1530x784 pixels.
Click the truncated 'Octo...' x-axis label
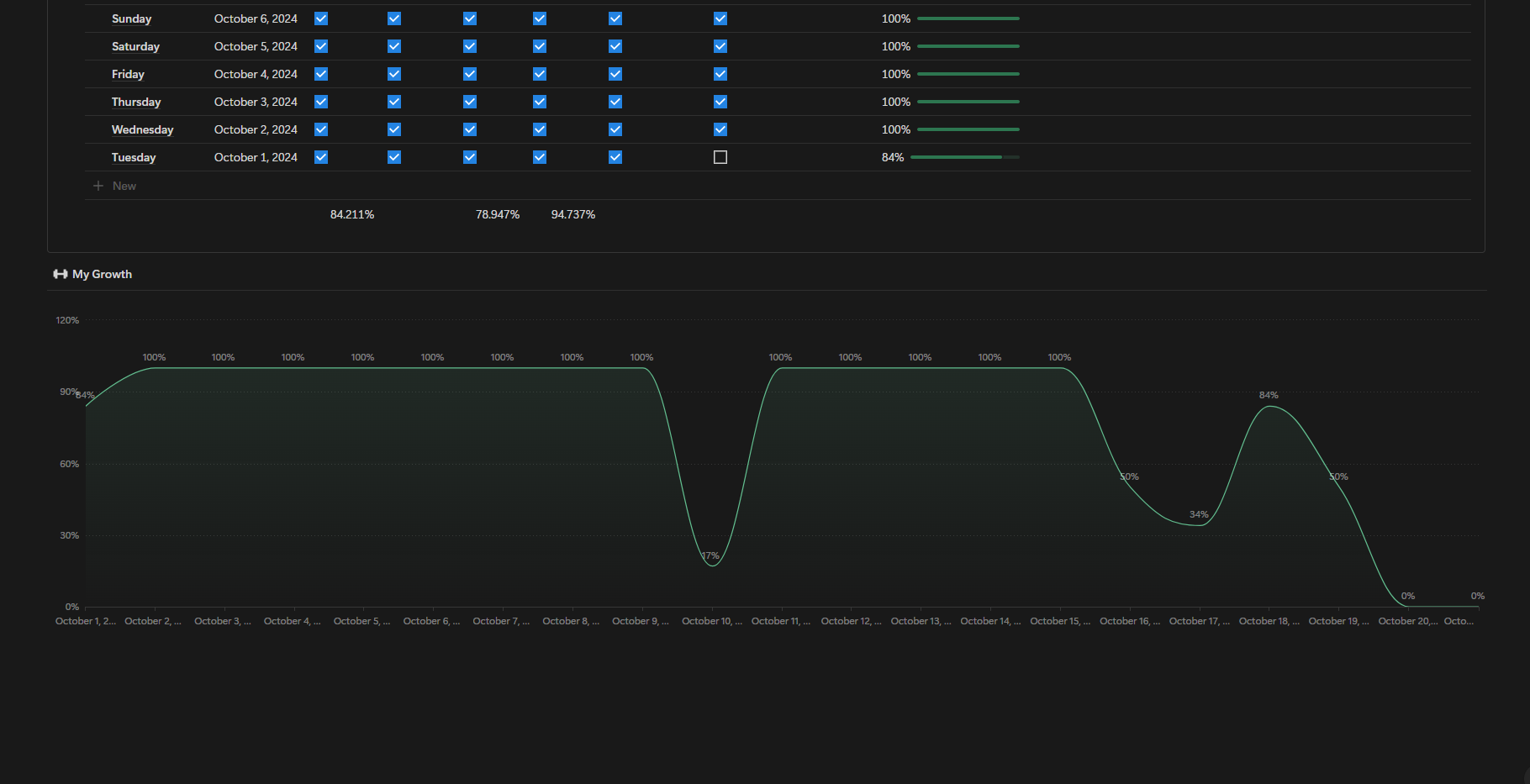click(x=1459, y=621)
